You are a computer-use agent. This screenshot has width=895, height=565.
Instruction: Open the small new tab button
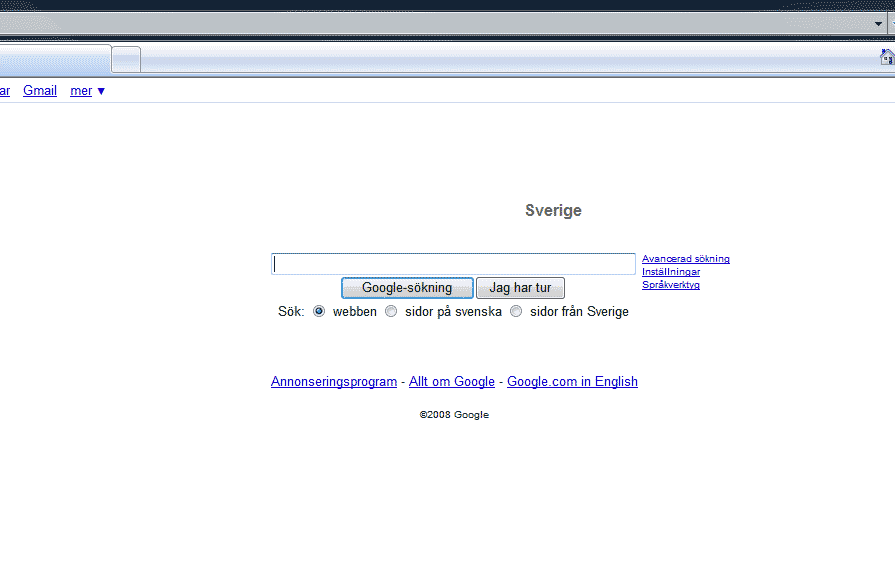coord(126,59)
